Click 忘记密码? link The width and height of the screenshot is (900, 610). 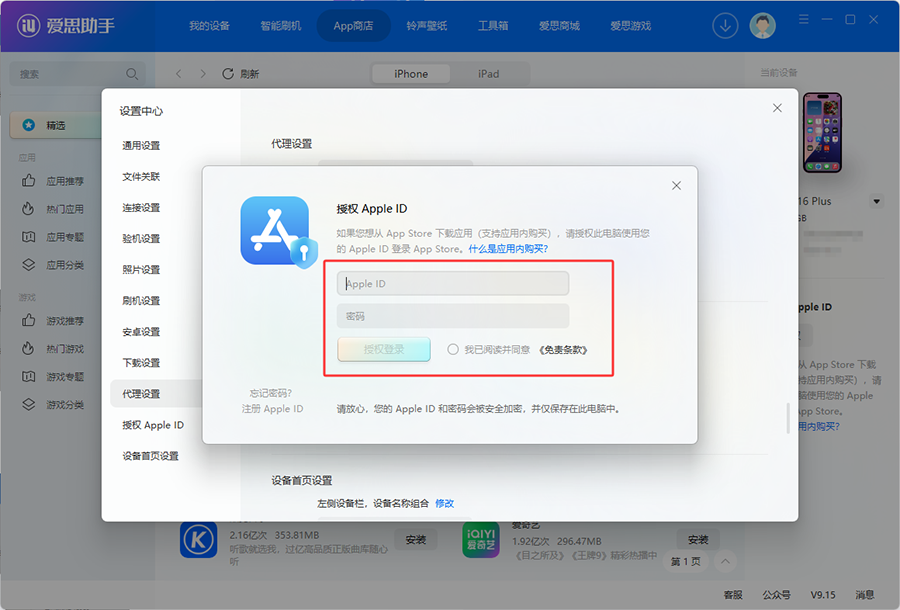tap(271, 393)
